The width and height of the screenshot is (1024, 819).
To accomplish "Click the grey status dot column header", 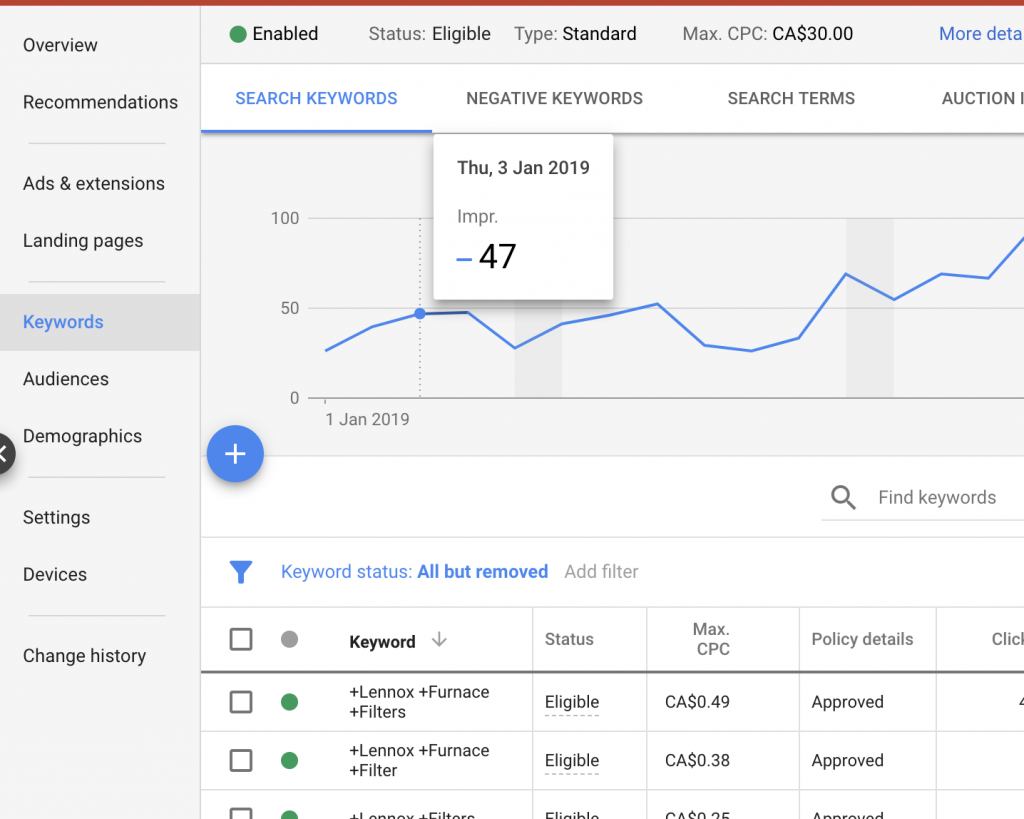I will (290, 640).
